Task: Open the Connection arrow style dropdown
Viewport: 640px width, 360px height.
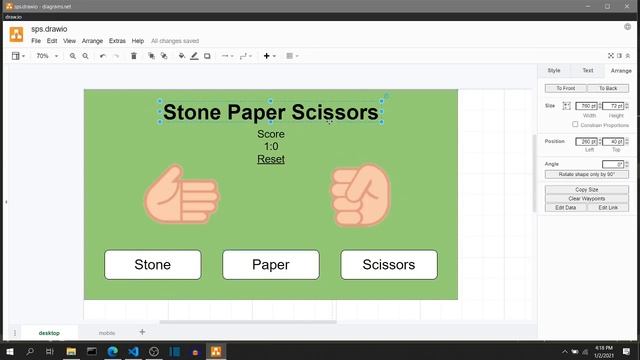Action: [x=227, y=56]
